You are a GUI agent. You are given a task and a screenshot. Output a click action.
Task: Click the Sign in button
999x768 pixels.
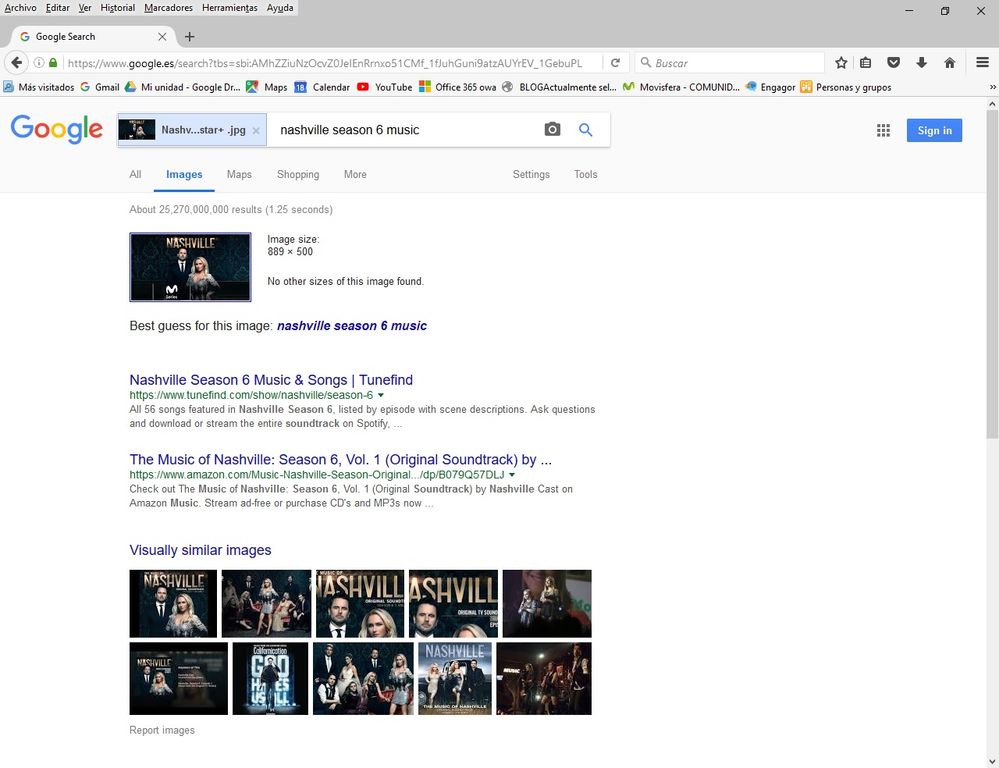pos(933,130)
